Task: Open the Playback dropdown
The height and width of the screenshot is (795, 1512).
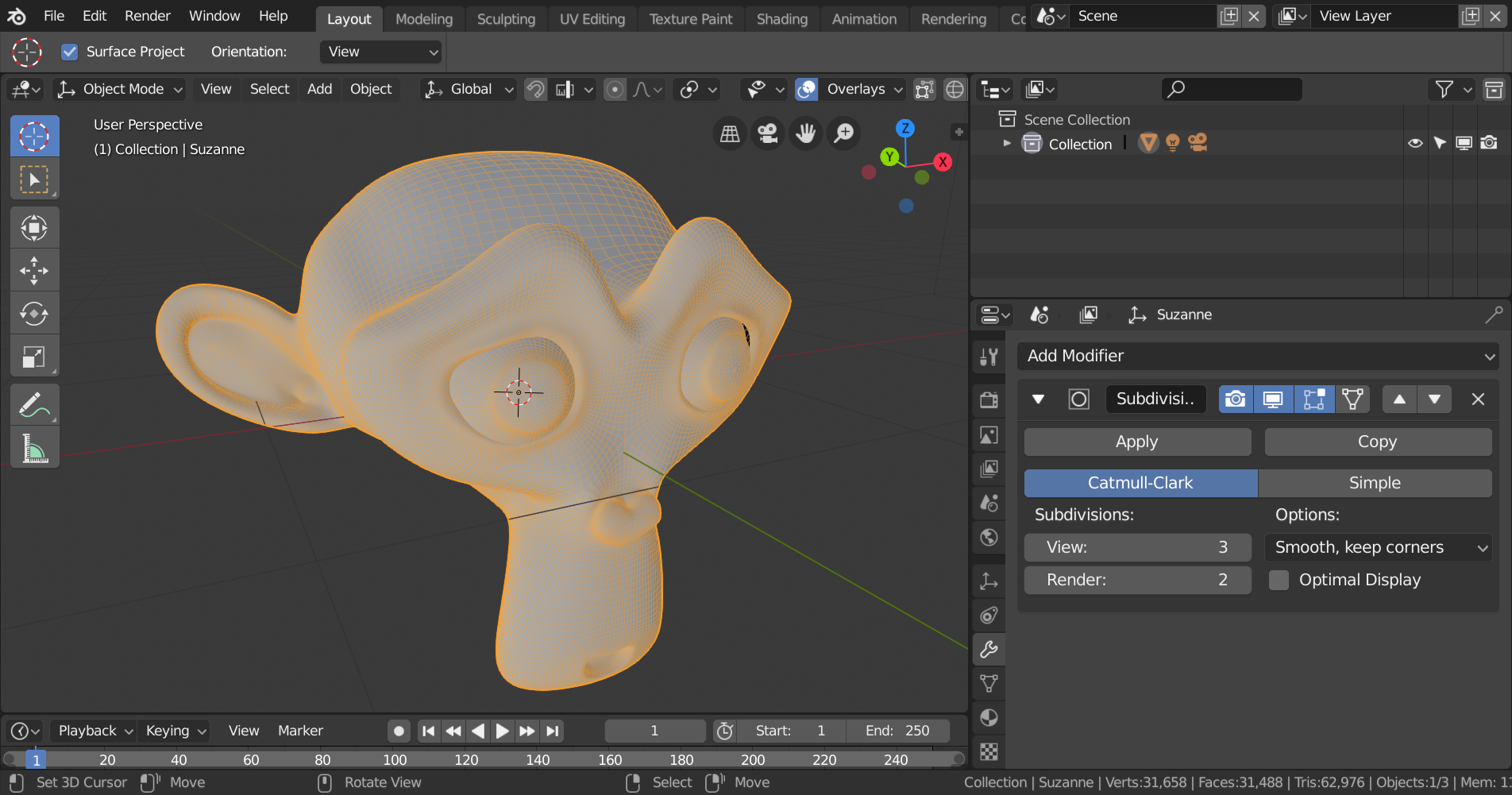Action: [x=94, y=731]
